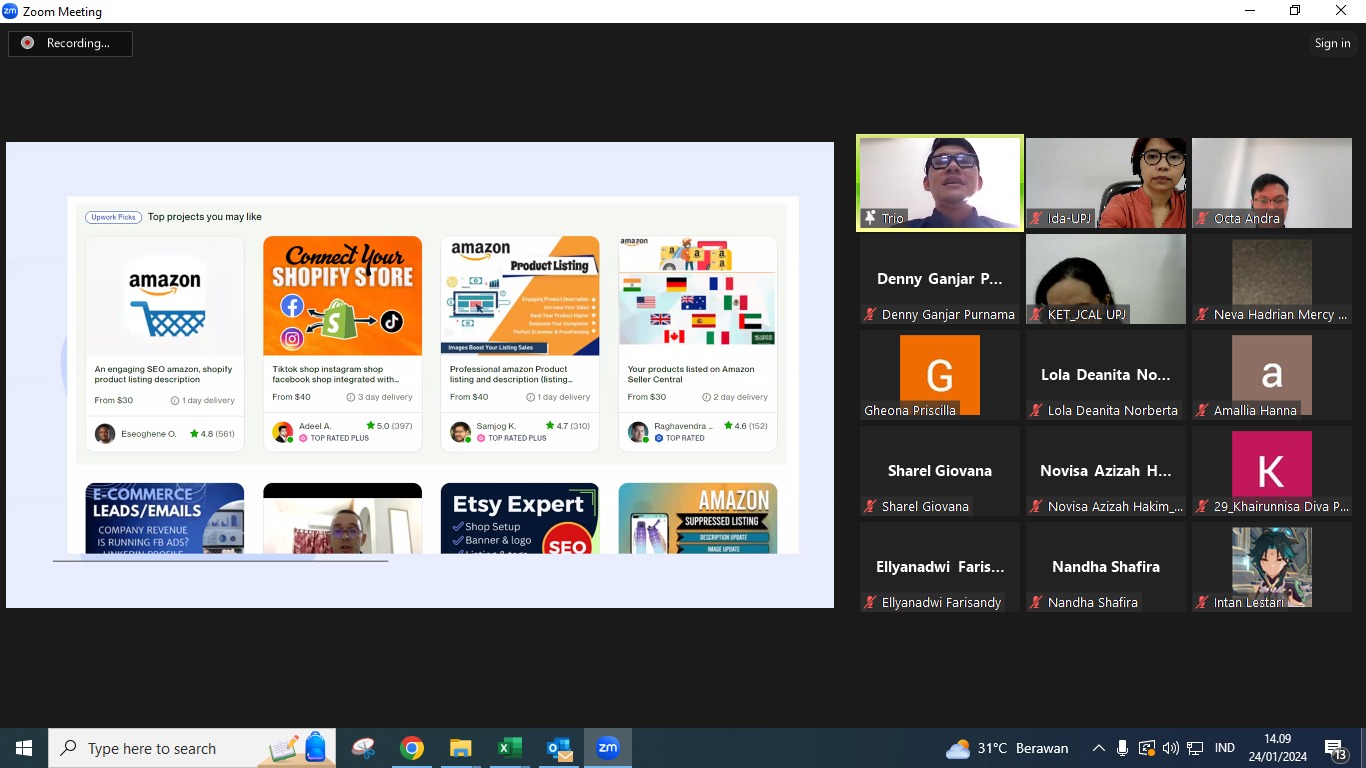Open the Connect Your Shopify Store card image
This screenshot has height=768, width=1366.
342,296
